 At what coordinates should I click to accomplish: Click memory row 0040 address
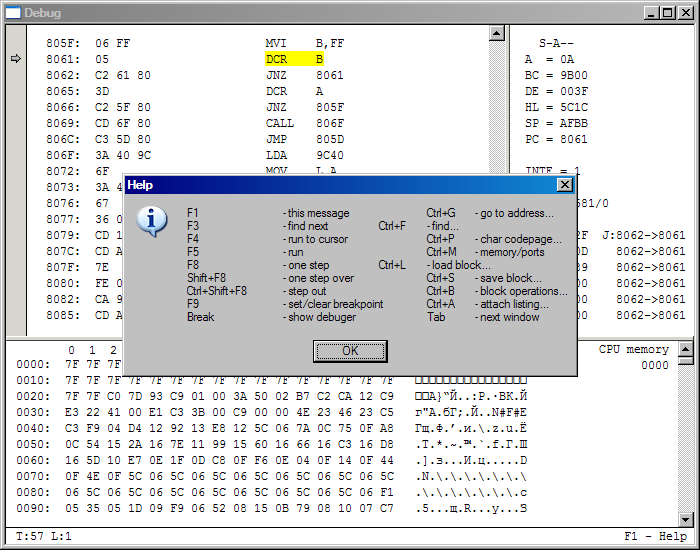coord(33,429)
